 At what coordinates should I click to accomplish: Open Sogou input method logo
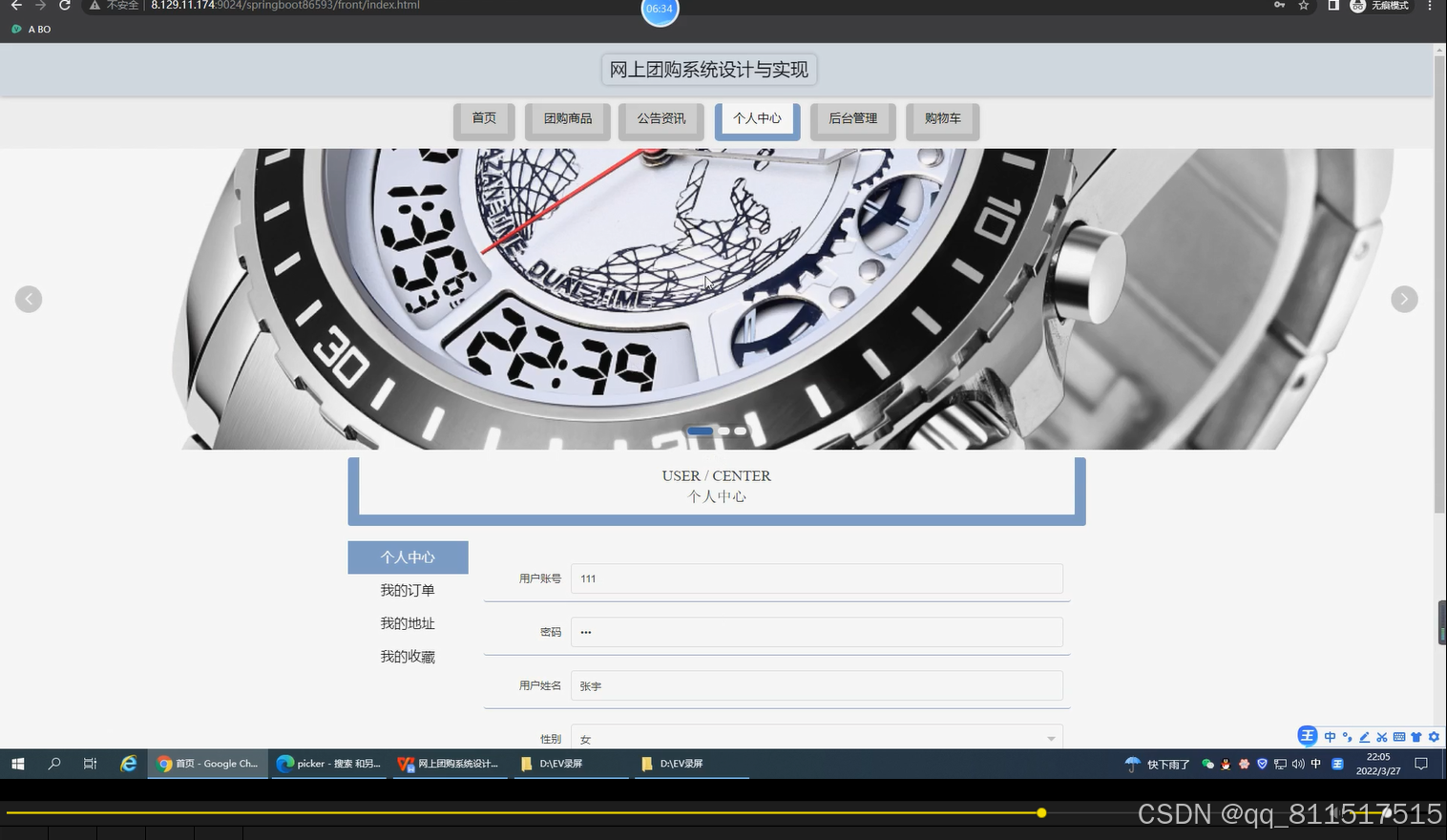coord(1308,736)
